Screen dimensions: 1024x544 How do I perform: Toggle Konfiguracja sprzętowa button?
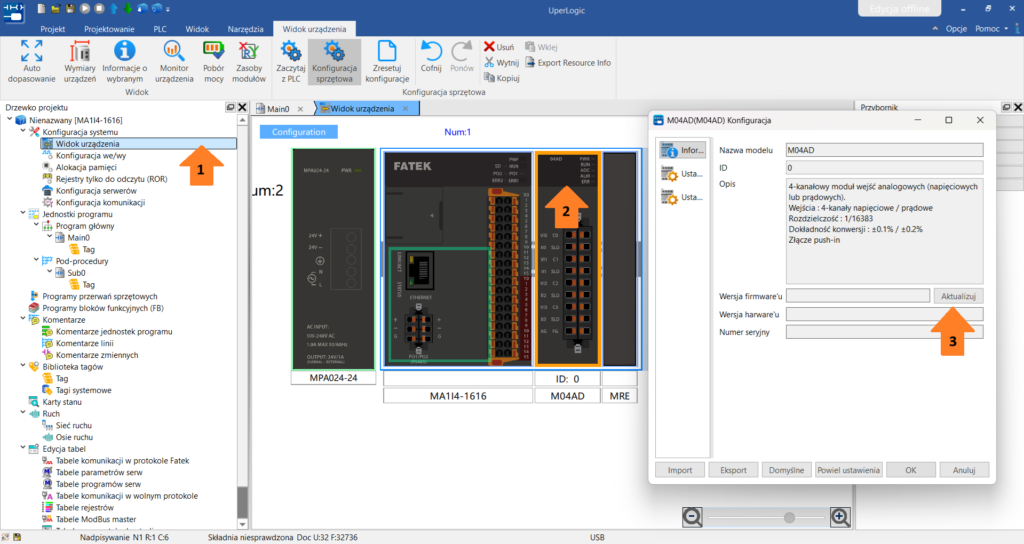coord(334,61)
